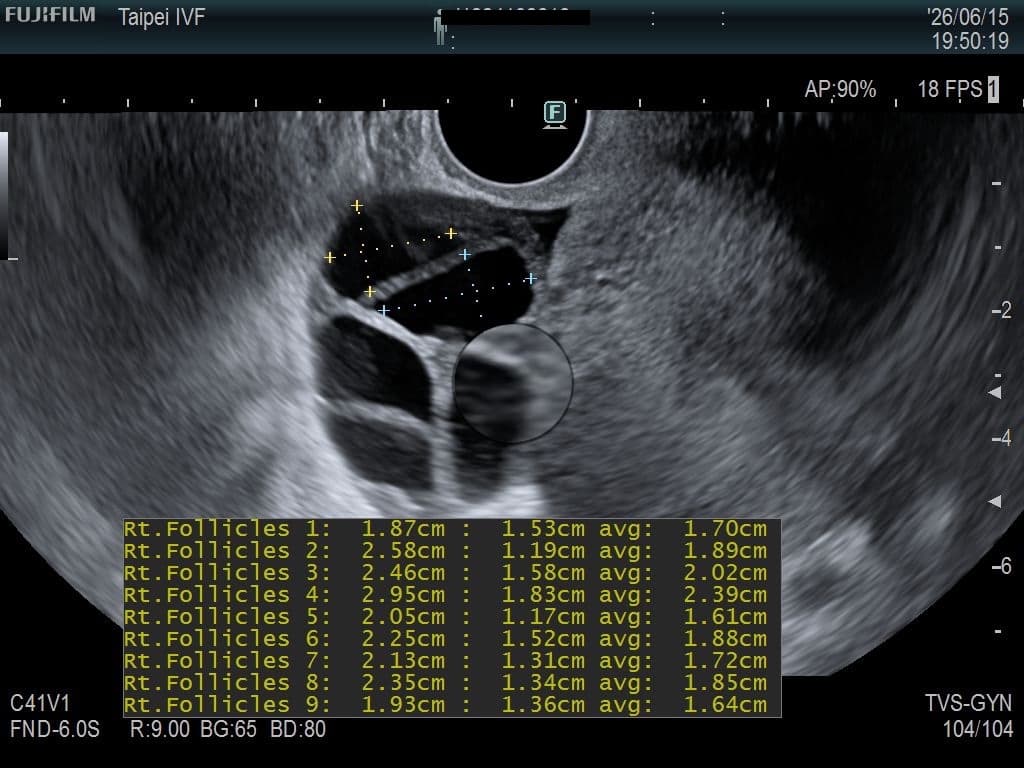Viewport: 1024px width, 768px height.
Task: Click the upper focus arrowhead on depth scale
Action: point(995,392)
